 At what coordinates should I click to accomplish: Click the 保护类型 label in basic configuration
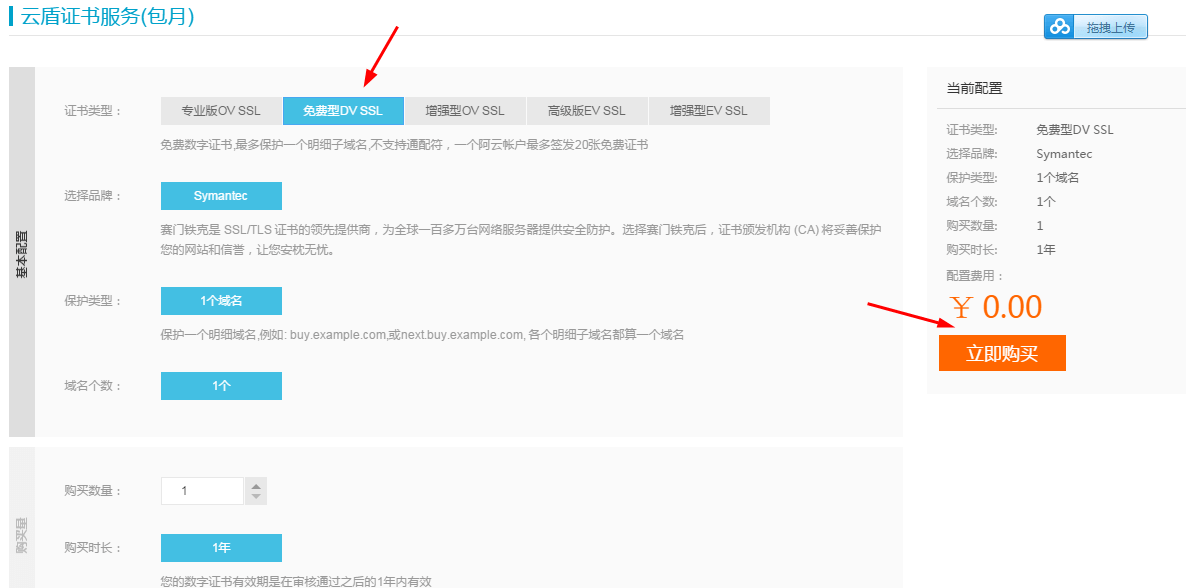pos(92,300)
